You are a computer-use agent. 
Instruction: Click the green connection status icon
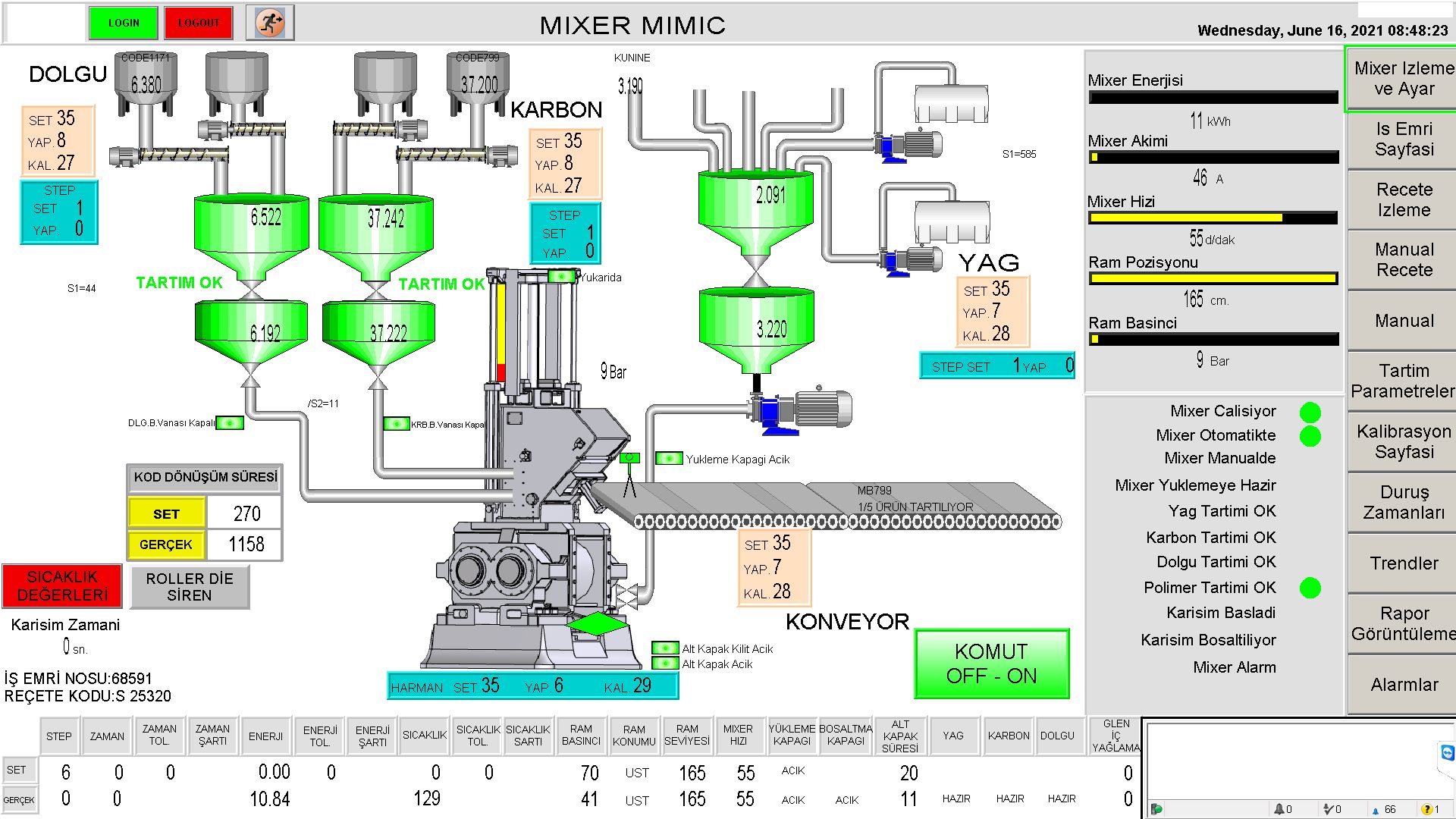[x=1156, y=809]
